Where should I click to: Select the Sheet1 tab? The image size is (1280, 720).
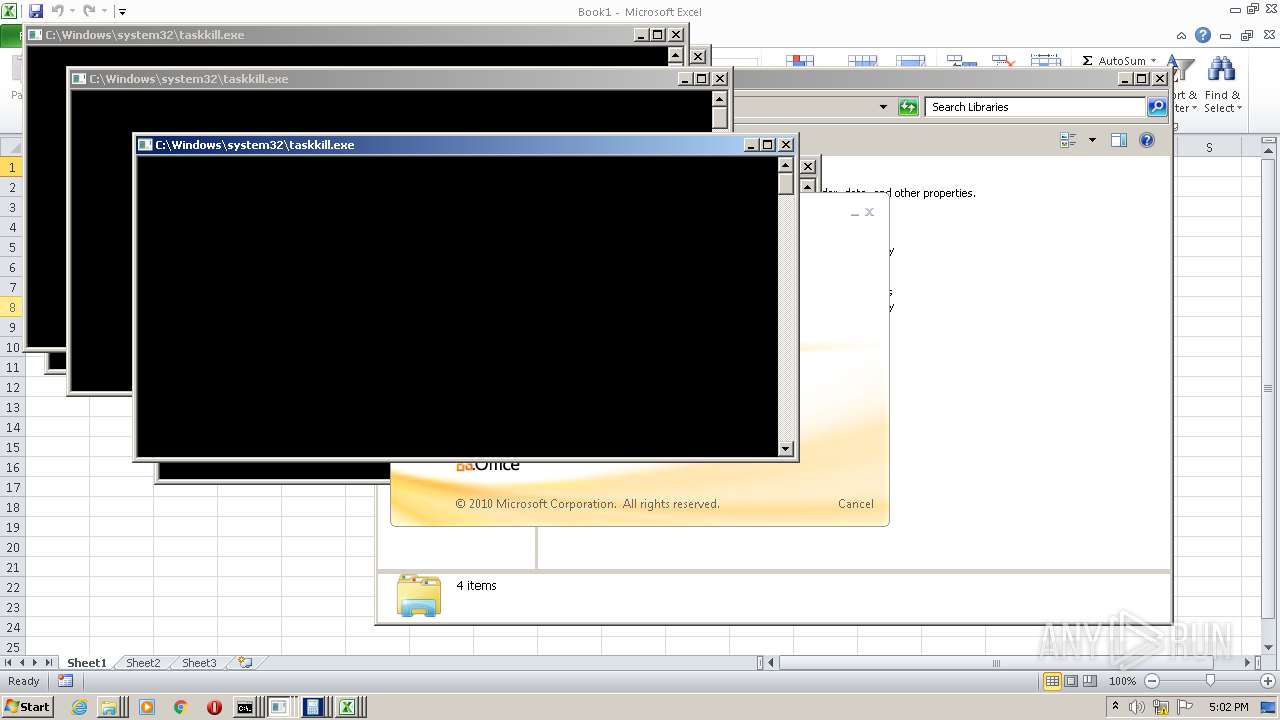pyautogui.click(x=86, y=663)
